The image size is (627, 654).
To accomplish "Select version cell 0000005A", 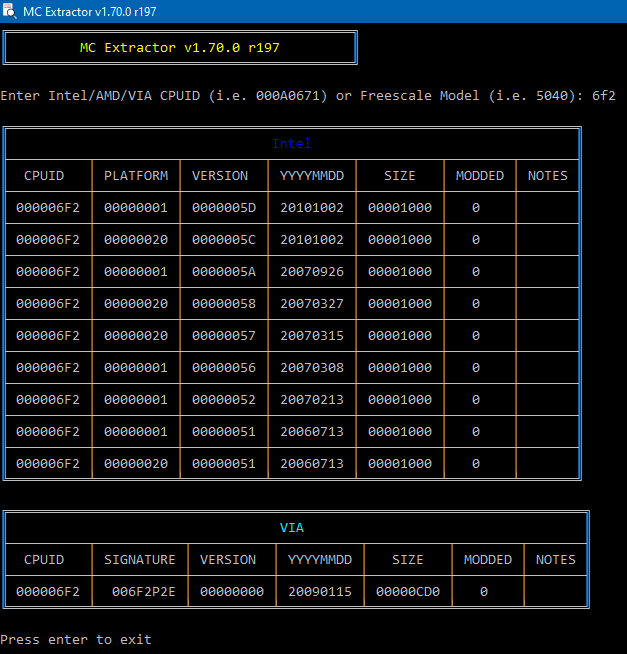I will click(224, 272).
